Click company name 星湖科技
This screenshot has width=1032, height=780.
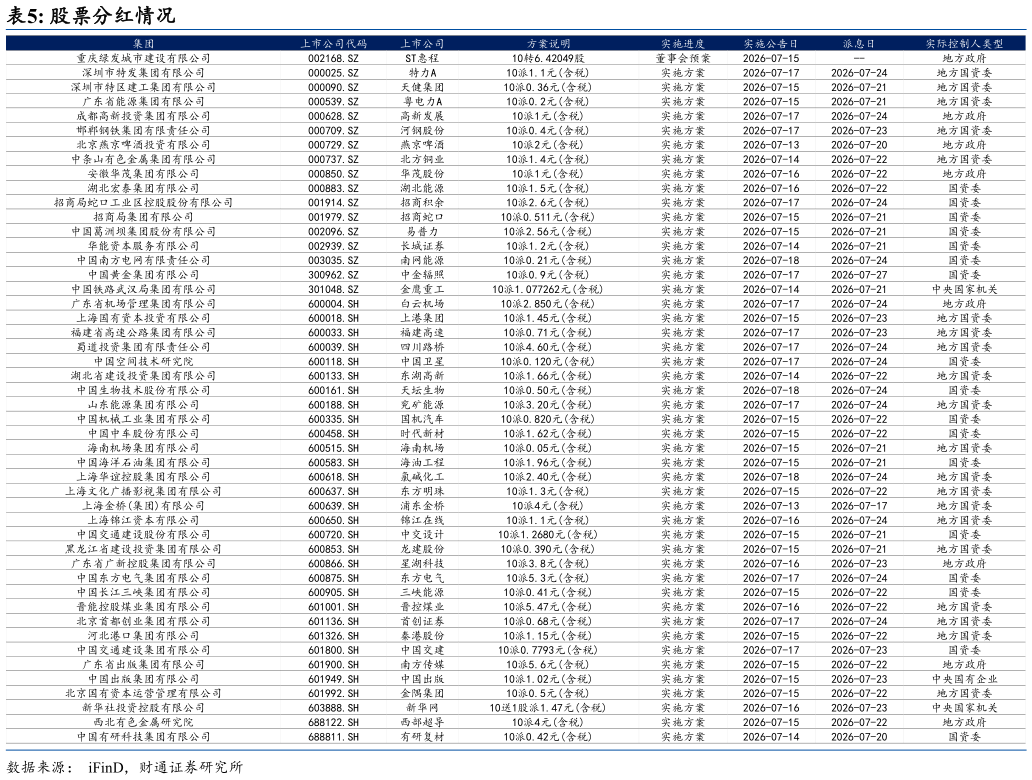pos(423,563)
